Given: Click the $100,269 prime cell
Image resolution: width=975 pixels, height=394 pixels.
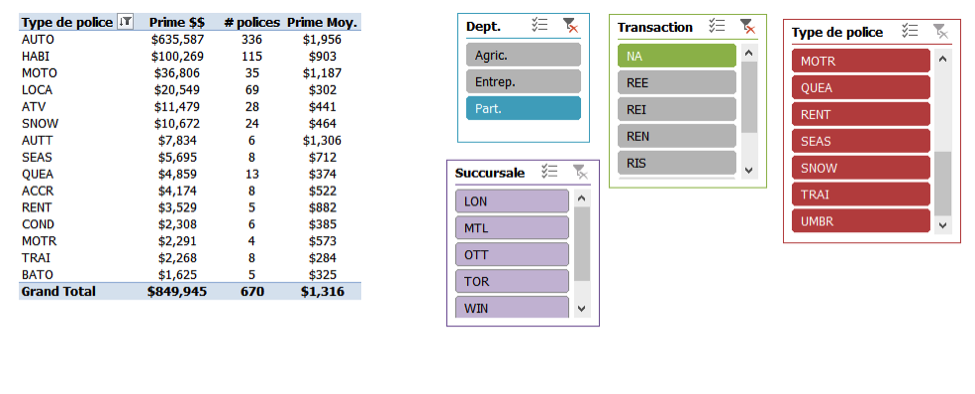Looking at the screenshot, I should coord(177,57).
